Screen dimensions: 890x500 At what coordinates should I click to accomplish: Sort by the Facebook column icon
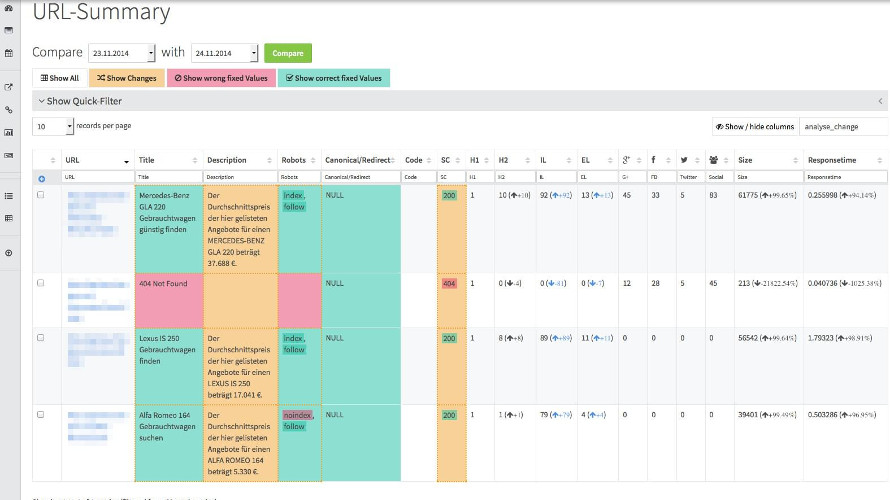pos(653,160)
